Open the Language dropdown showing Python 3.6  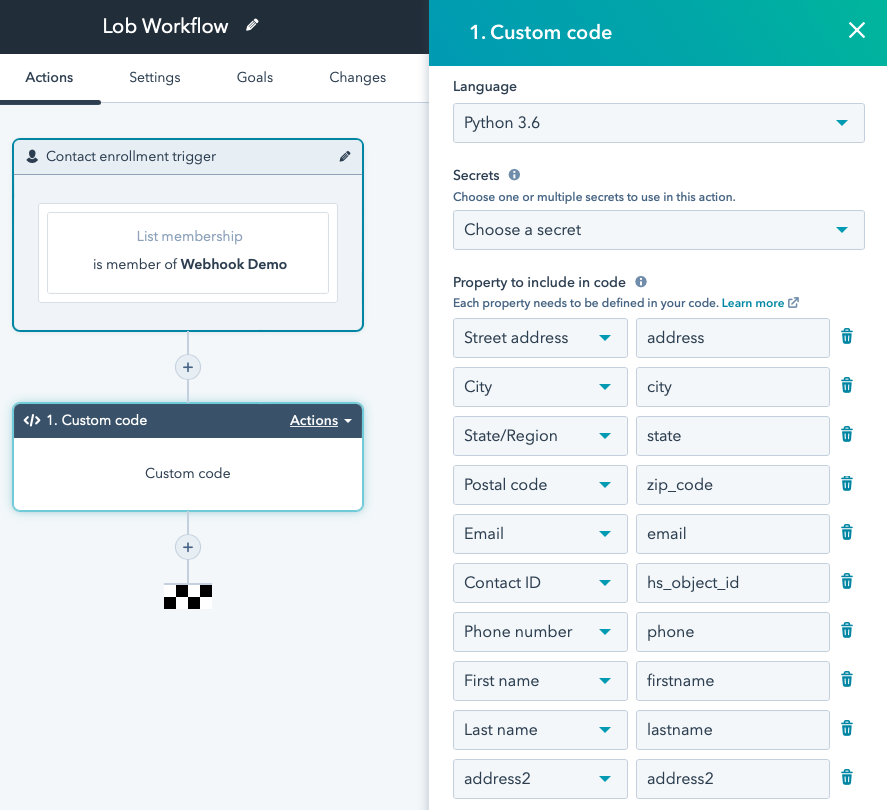click(658, 123)
